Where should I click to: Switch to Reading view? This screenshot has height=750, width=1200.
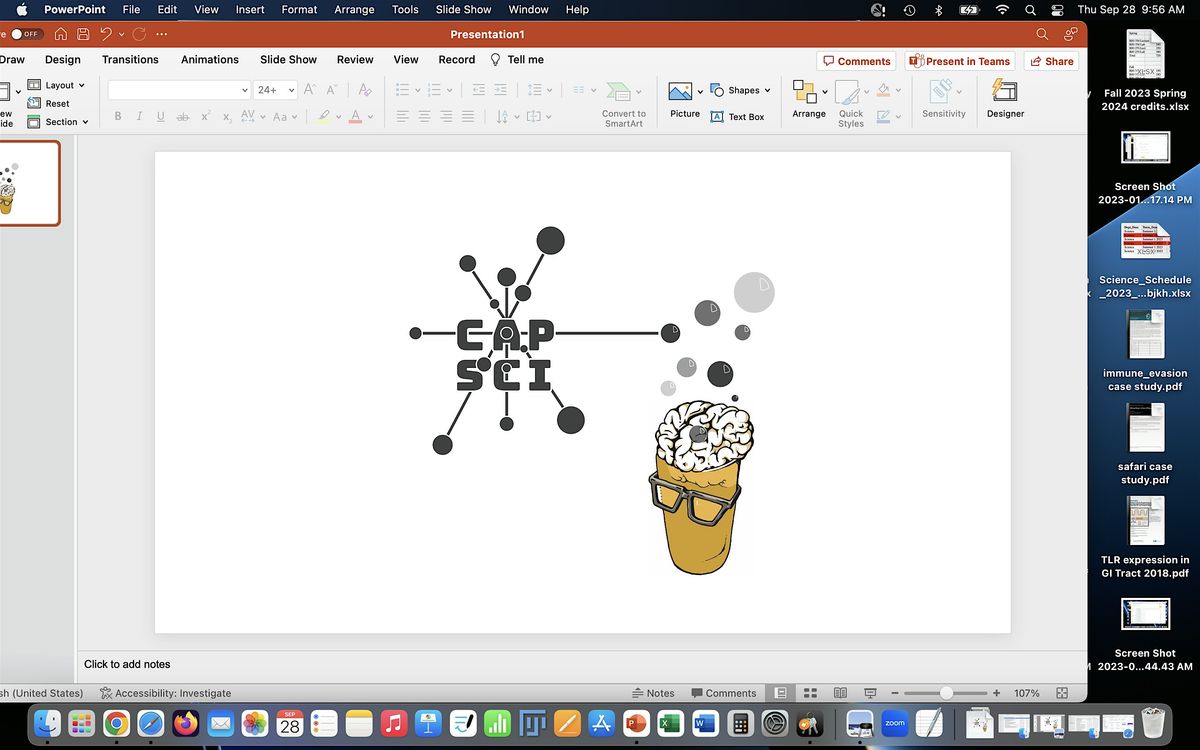(841, 693)
